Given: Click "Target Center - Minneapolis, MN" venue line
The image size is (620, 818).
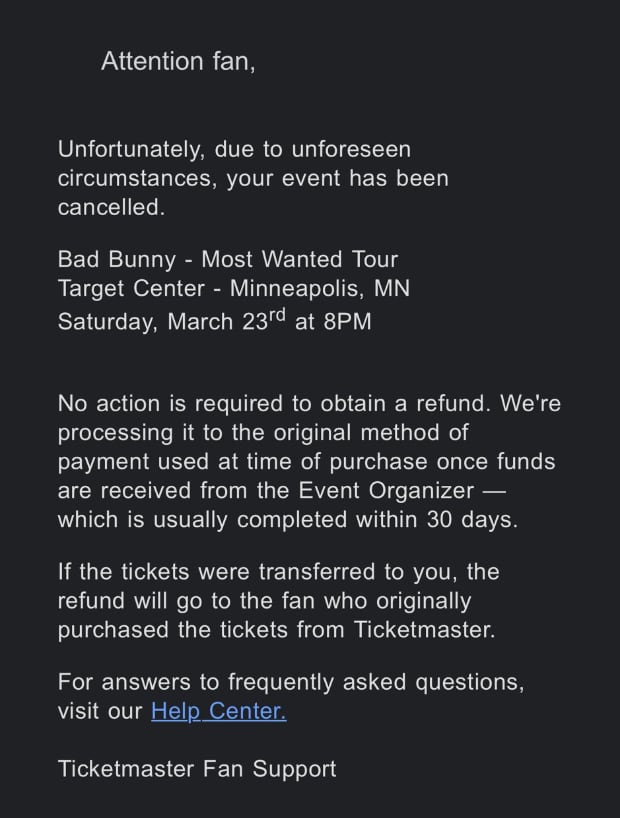Looking at the screenshot, I should [234, 290].
